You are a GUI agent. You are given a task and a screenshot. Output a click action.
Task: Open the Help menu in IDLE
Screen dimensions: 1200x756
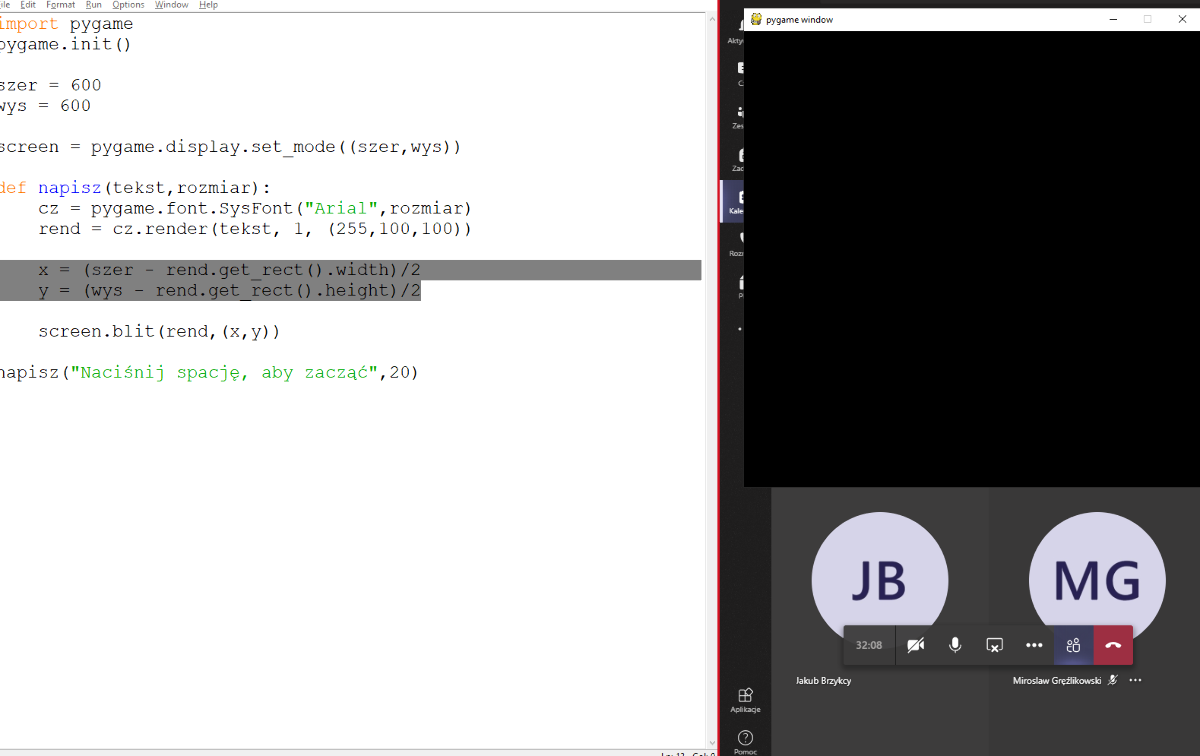point(208,5)
